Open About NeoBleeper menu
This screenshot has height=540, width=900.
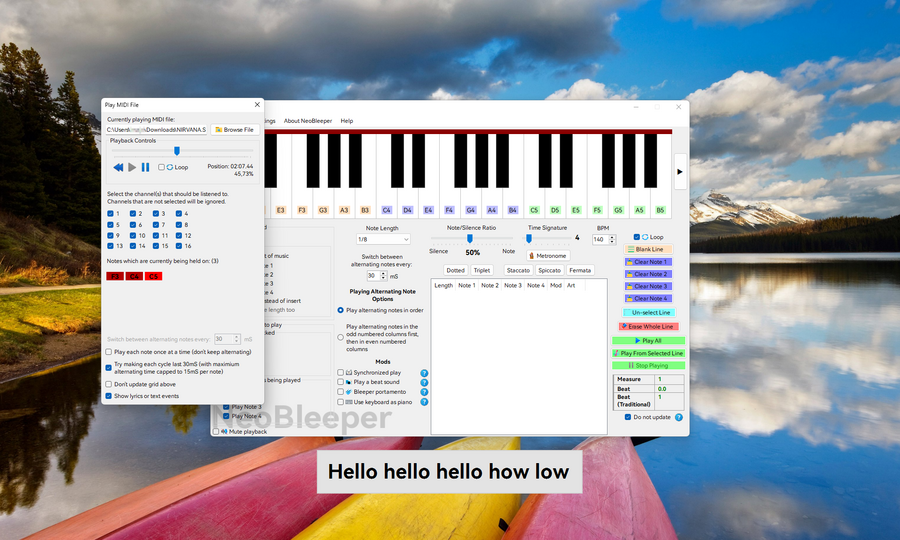pyautogui.click(x=308, y=121)
